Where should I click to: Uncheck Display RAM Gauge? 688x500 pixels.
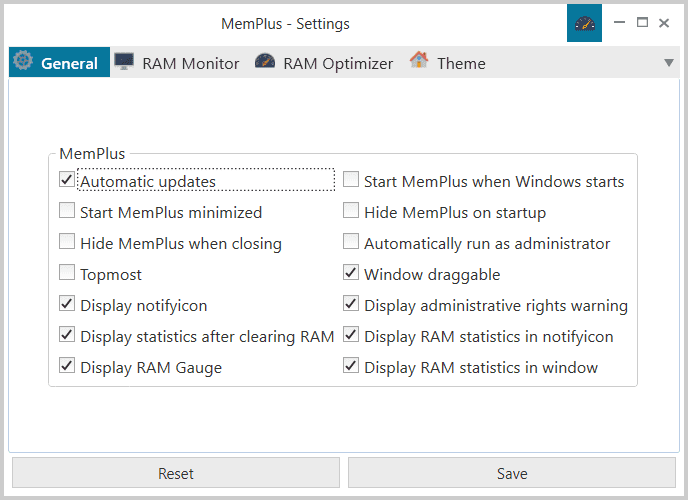coord(67,367)
